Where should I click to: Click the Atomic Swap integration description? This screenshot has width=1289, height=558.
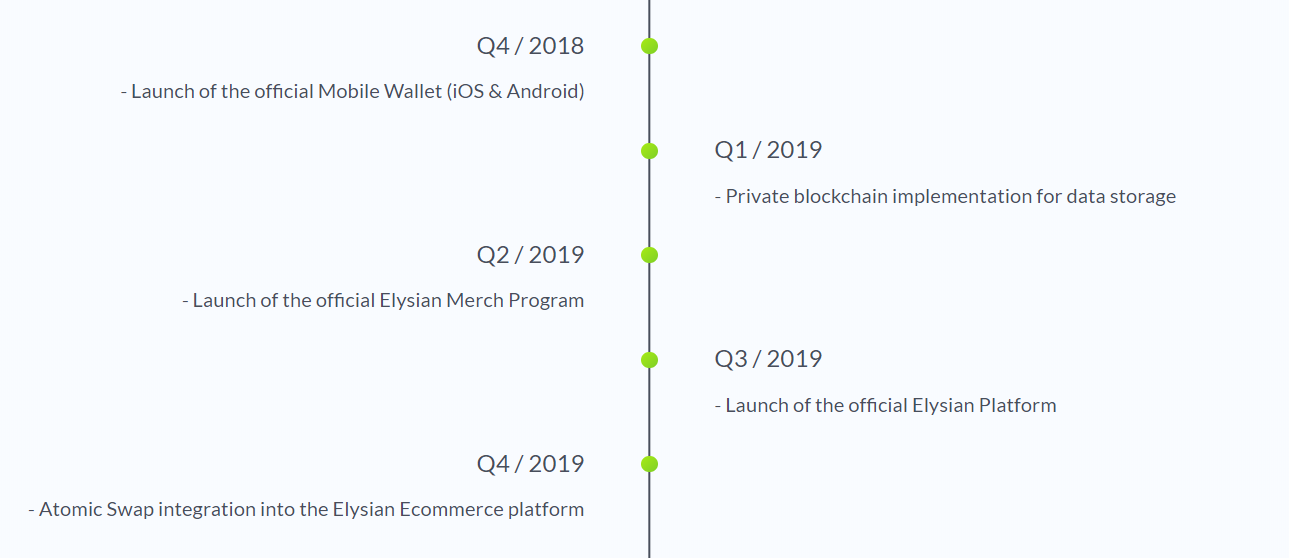[306, 510]
